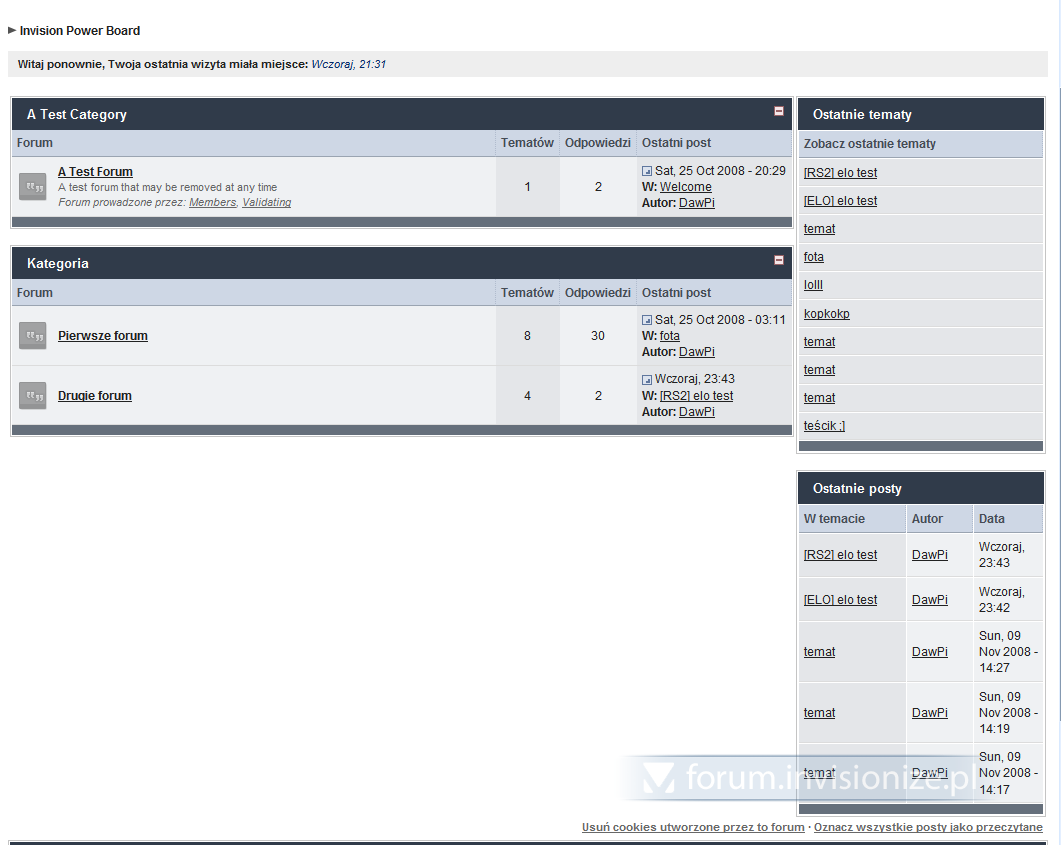Click 'Oznacz wszystkie posty jako przeczytane'
The width and height of the screenshot is (1061, 845).
point(928,828)
